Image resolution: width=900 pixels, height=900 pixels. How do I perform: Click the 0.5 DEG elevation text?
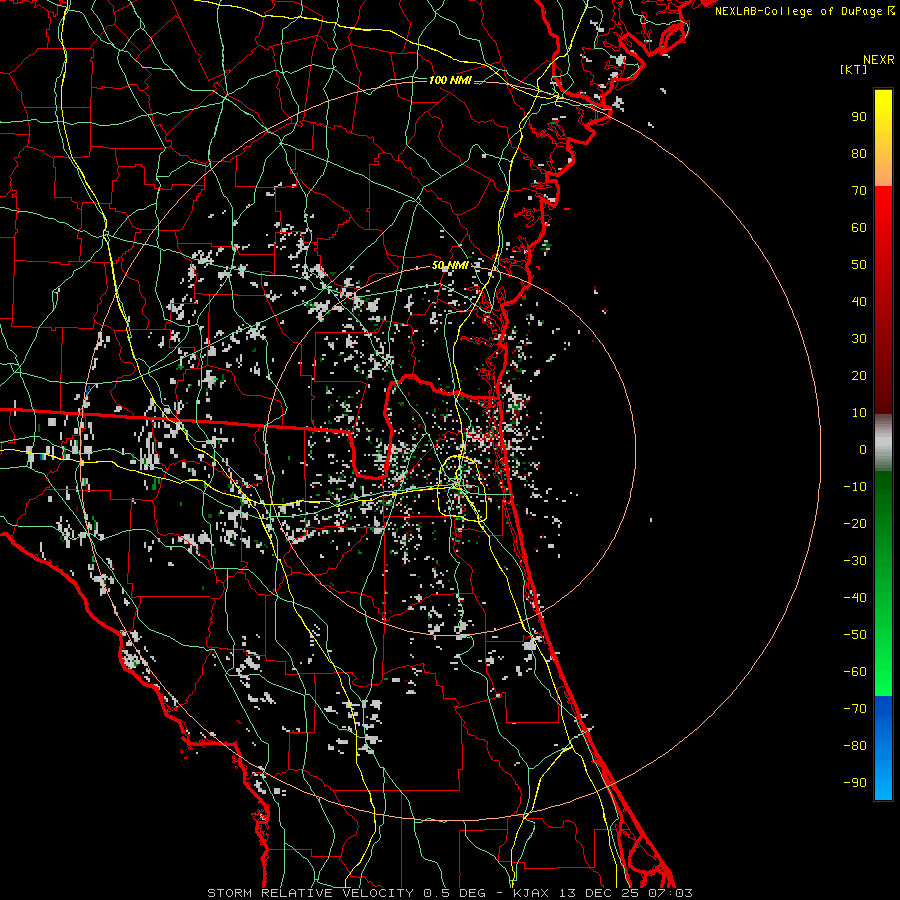tap(455, 893)
